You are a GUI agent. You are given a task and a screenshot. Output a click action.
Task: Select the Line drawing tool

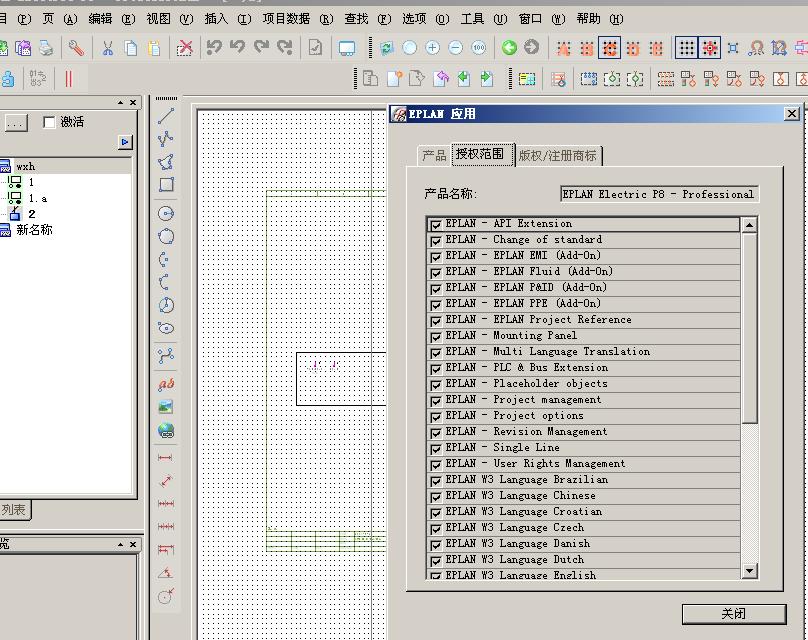tap(166, 116)
